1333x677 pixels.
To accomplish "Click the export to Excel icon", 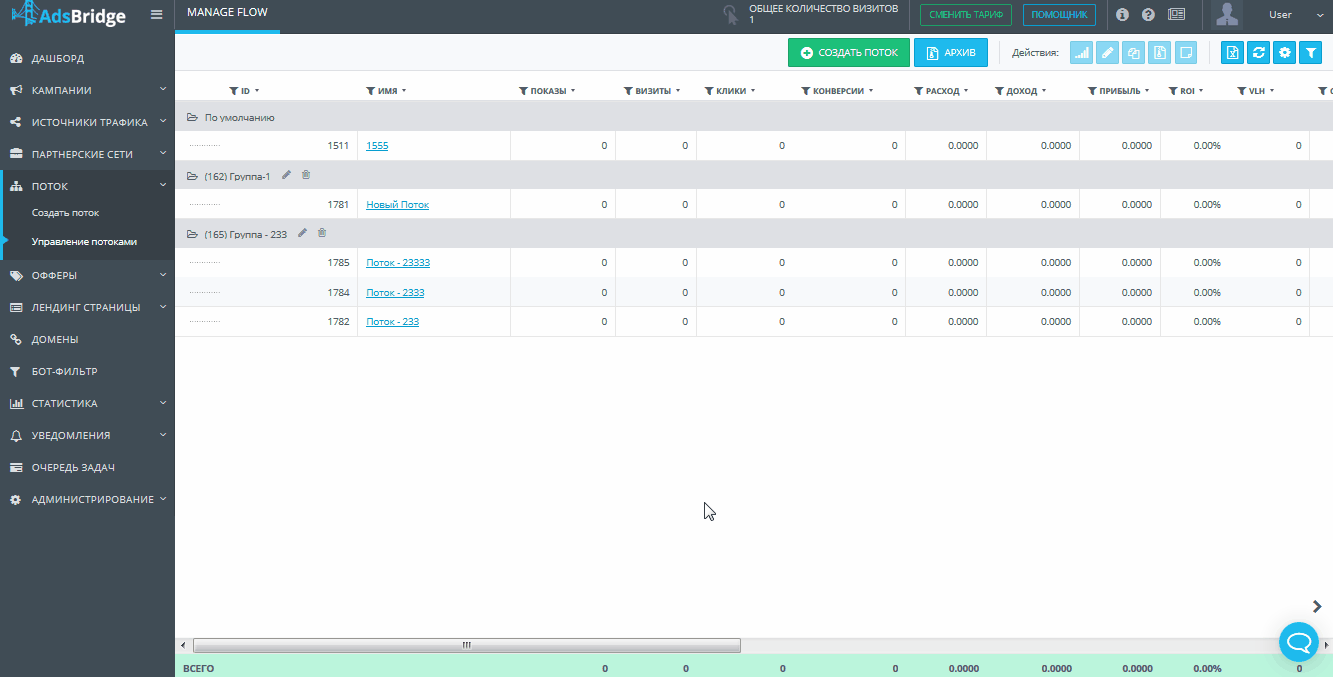I will (1233, 53).
